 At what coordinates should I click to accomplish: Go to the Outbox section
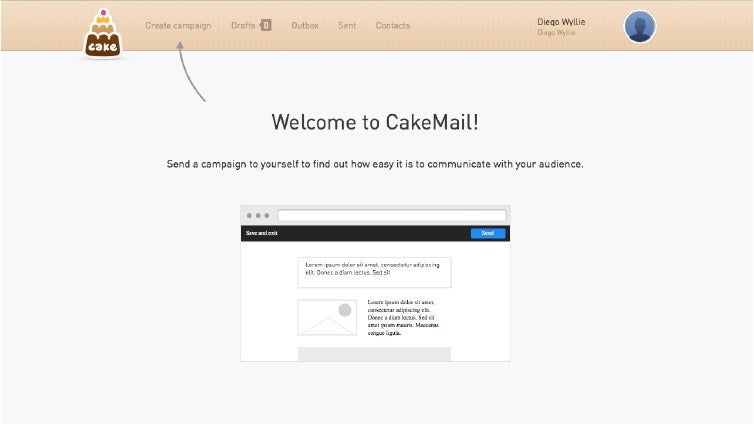tap(305, 25)
